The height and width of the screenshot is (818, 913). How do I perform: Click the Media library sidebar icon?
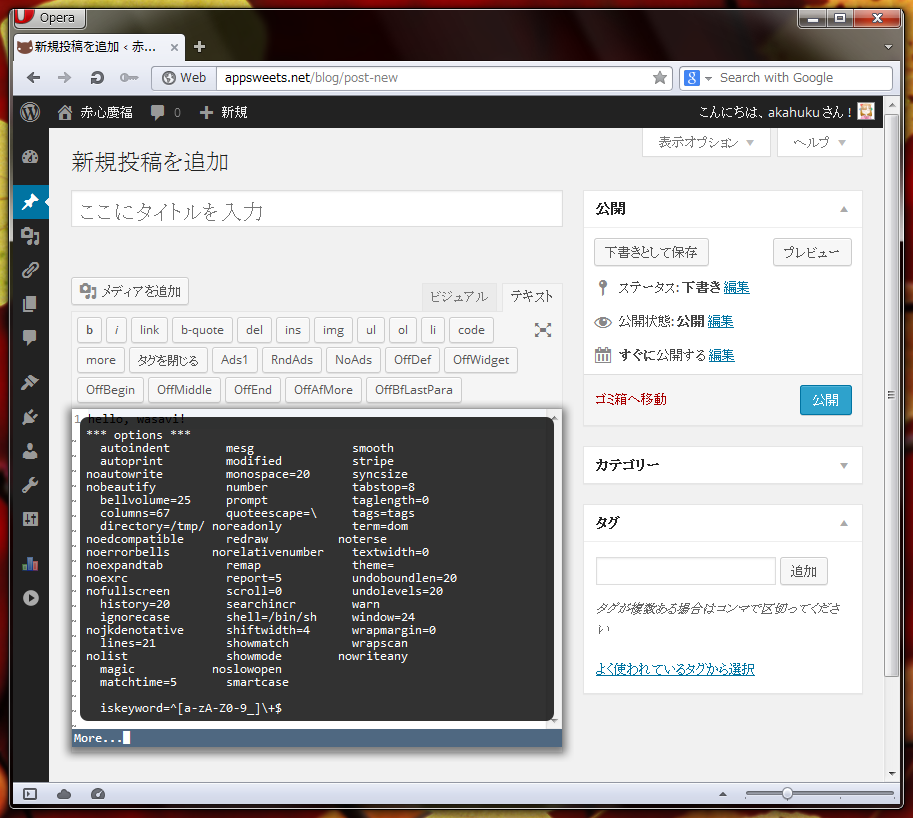[x=30, y=236]
